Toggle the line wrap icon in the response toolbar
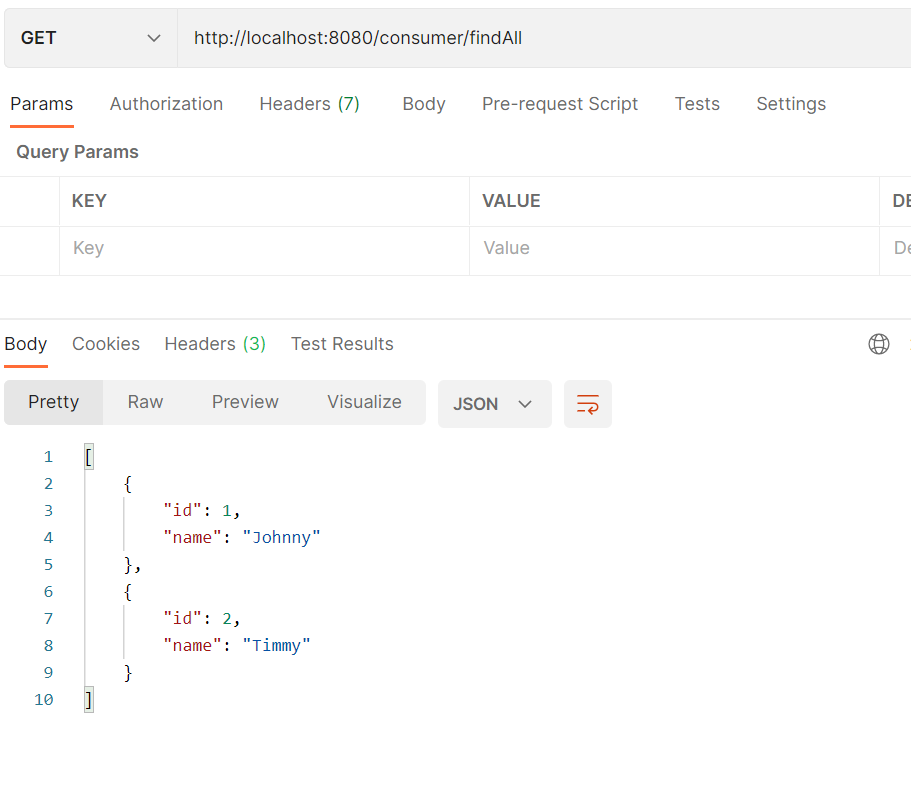The image size is (911, 805). (x=587, y=404)
